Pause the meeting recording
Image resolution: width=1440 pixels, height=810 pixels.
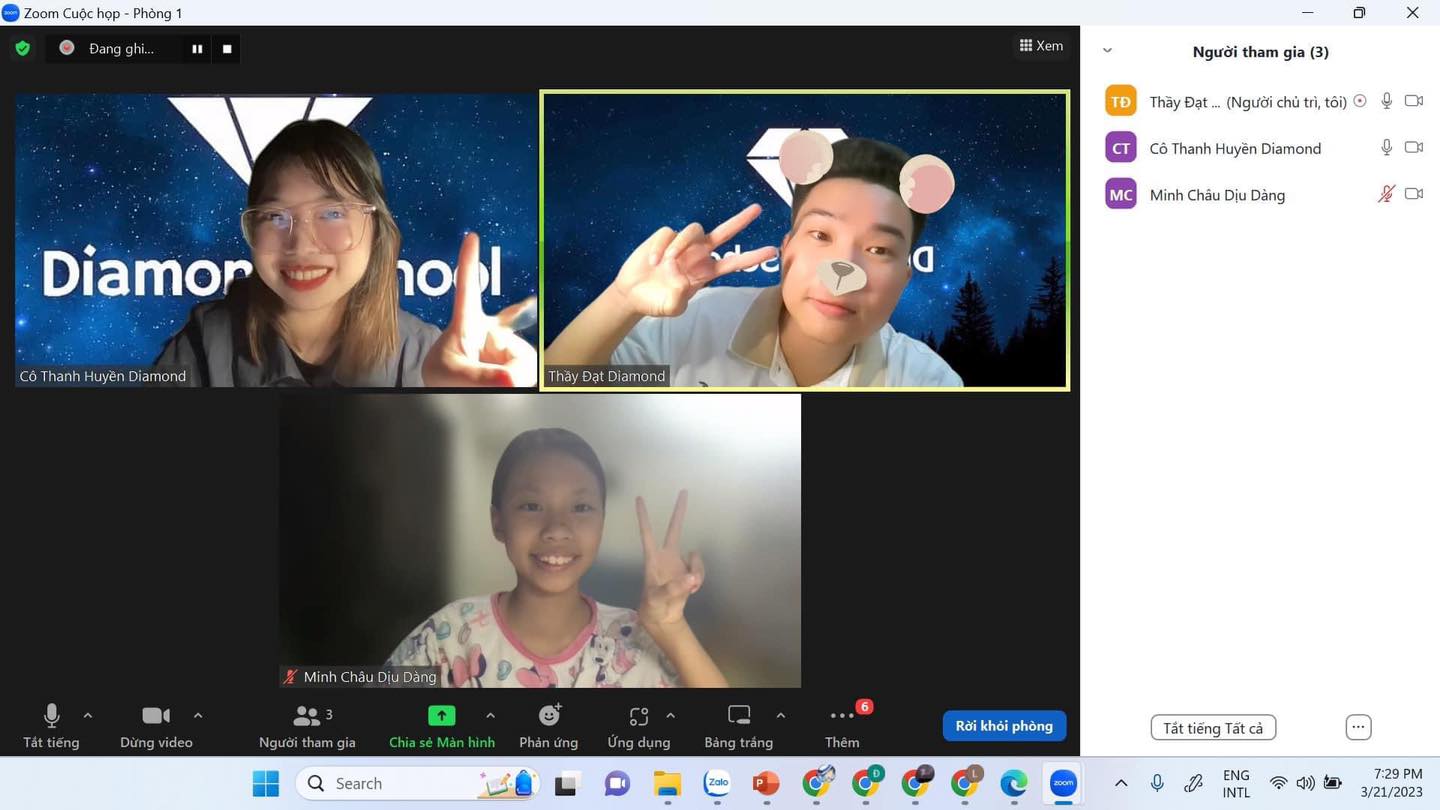click(x=197, y=49)
